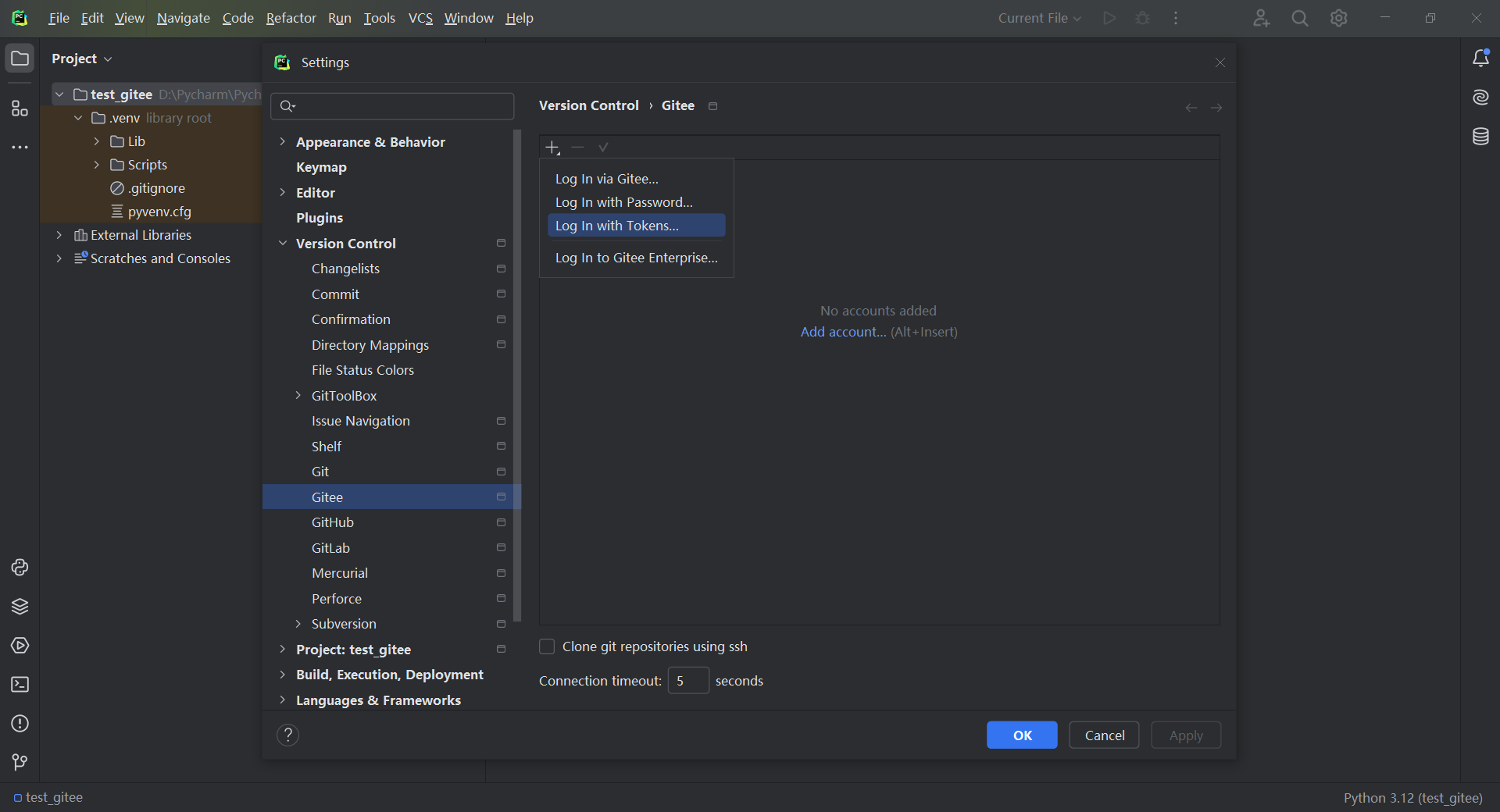Click the Debug bug icon in toolbar
The image size is (1500, 812).
pos(1142,18)
